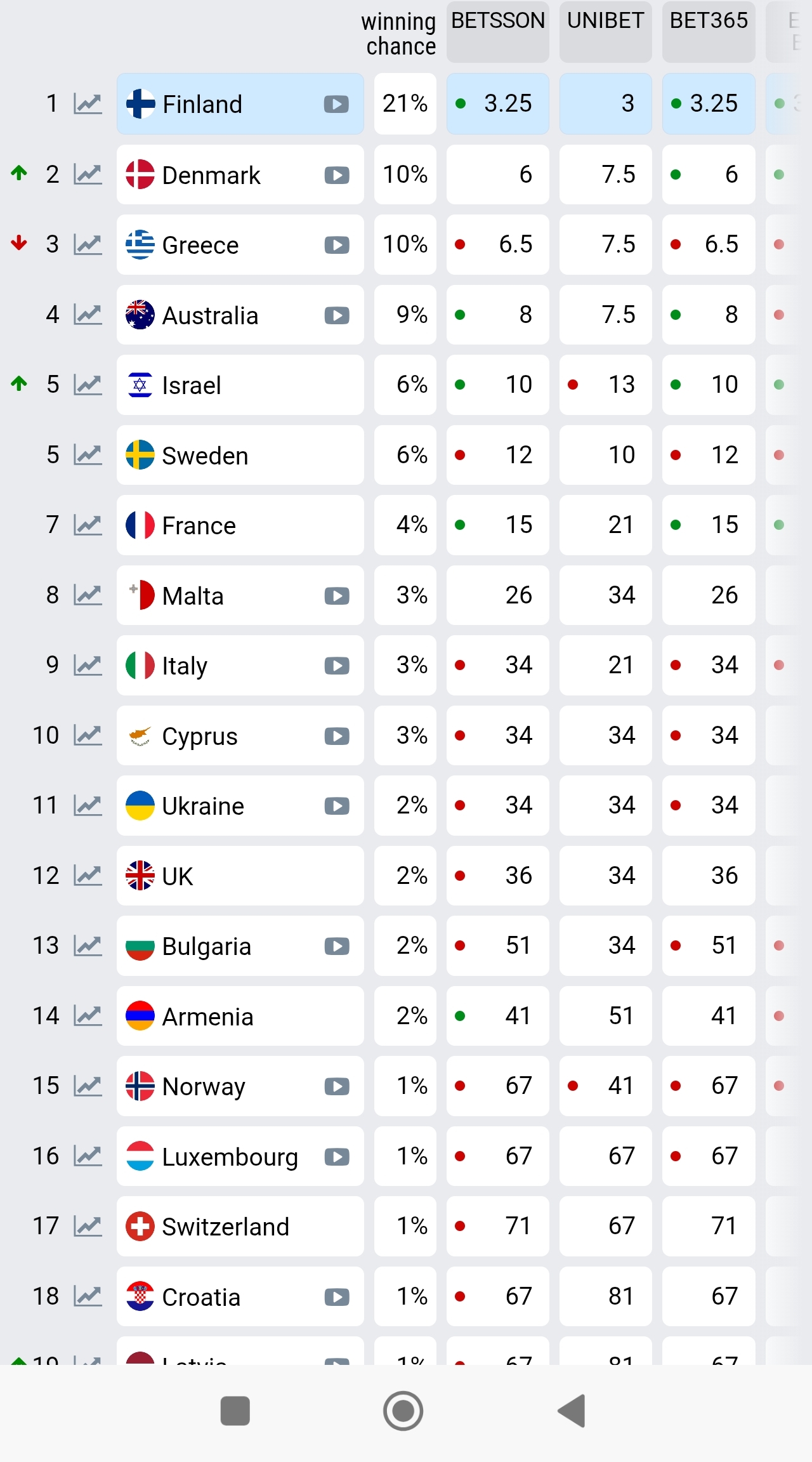The width and height of the screenshot is (812, 1462).
Task: Click the chart icon next to Greece
Action: [88, 244]
